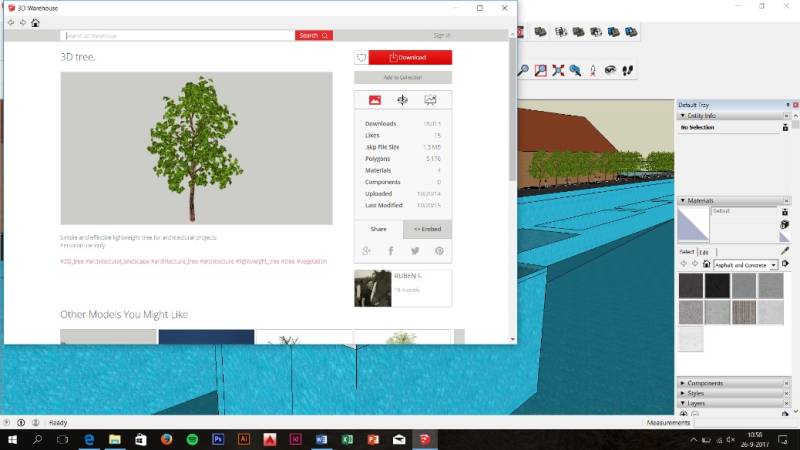Image resolution: width=800 pixels, height=450 pixels.
Task: Select the Position Camera tool
Action: coord(593,70)
